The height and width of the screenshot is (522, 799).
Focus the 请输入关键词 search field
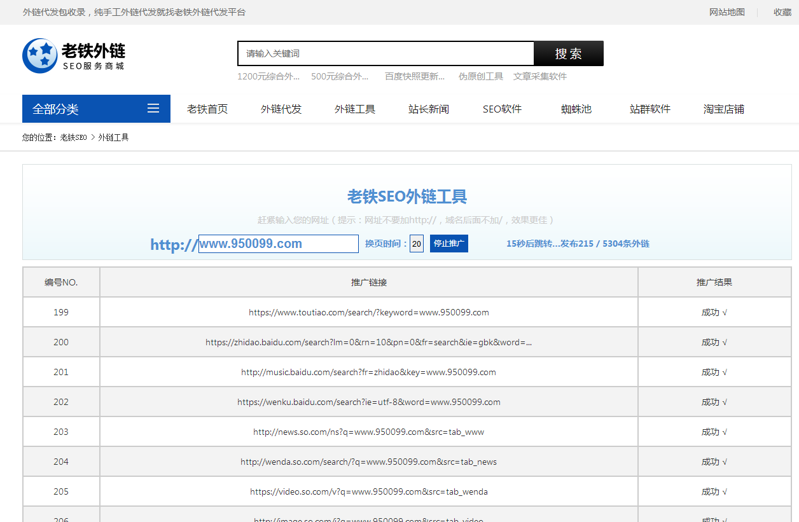(x=386, y=54)
